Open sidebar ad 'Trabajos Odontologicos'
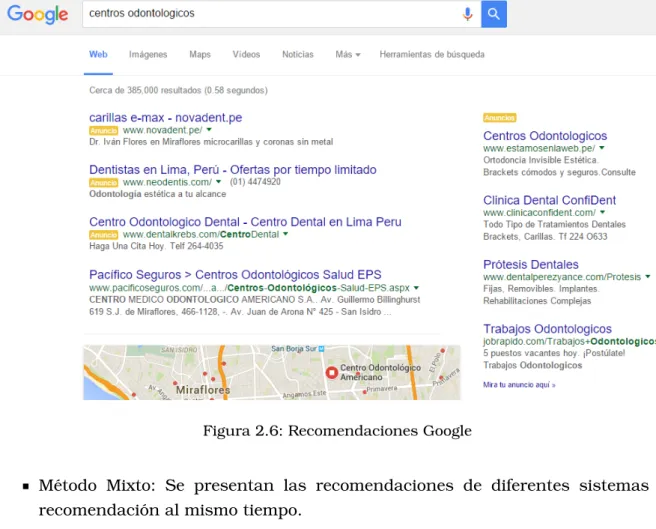This screenshot has width=656, height=529. pyautogui.click(x=547, y=329)
